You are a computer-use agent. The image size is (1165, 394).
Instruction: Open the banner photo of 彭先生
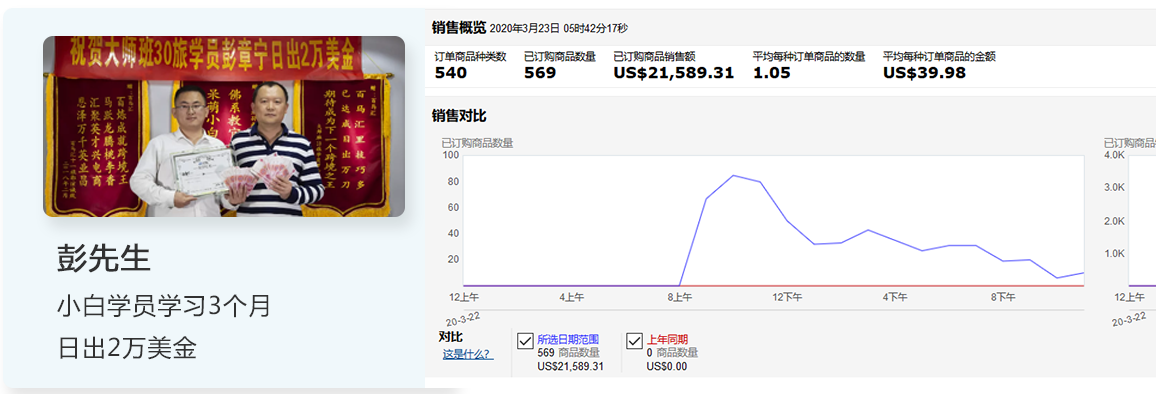[x=224, y=126]
